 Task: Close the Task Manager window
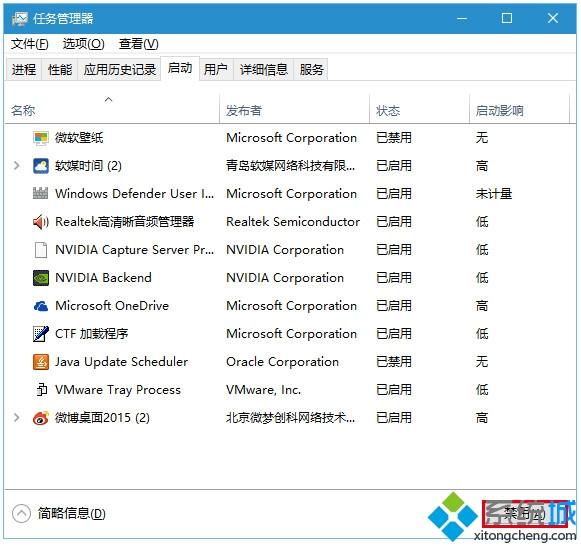pyautogui.click(x=552, y=18)
